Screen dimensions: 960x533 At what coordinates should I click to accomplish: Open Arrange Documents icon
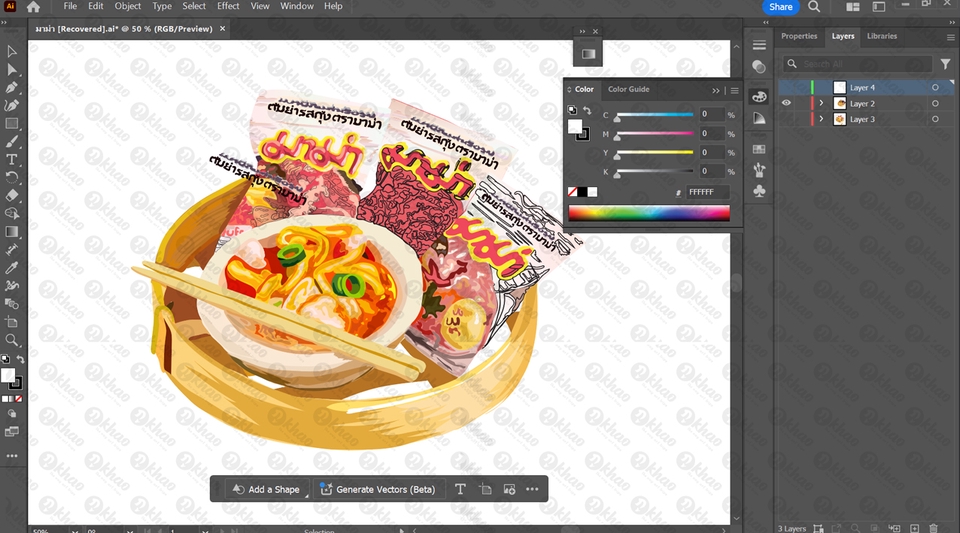(852, 7)
